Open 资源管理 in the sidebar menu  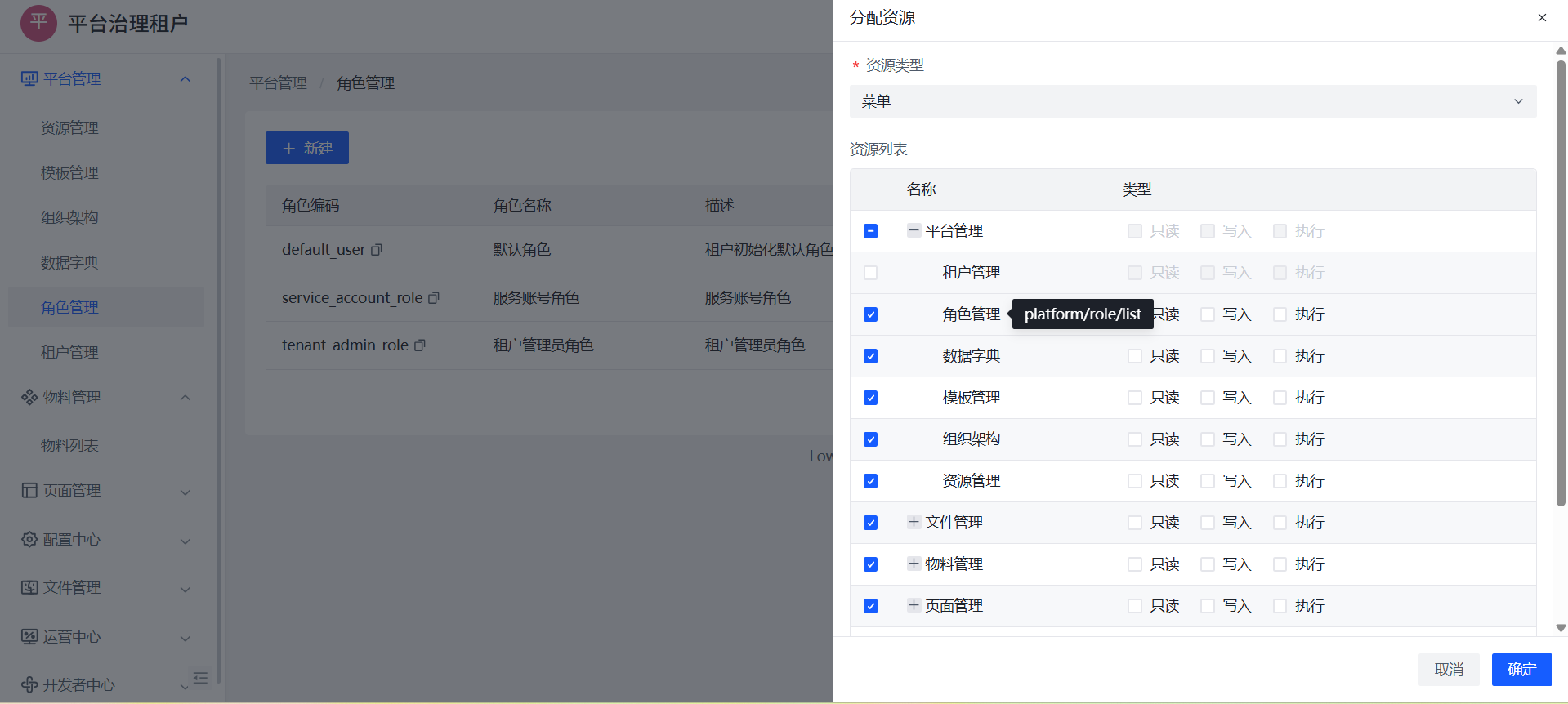(69, 128)
